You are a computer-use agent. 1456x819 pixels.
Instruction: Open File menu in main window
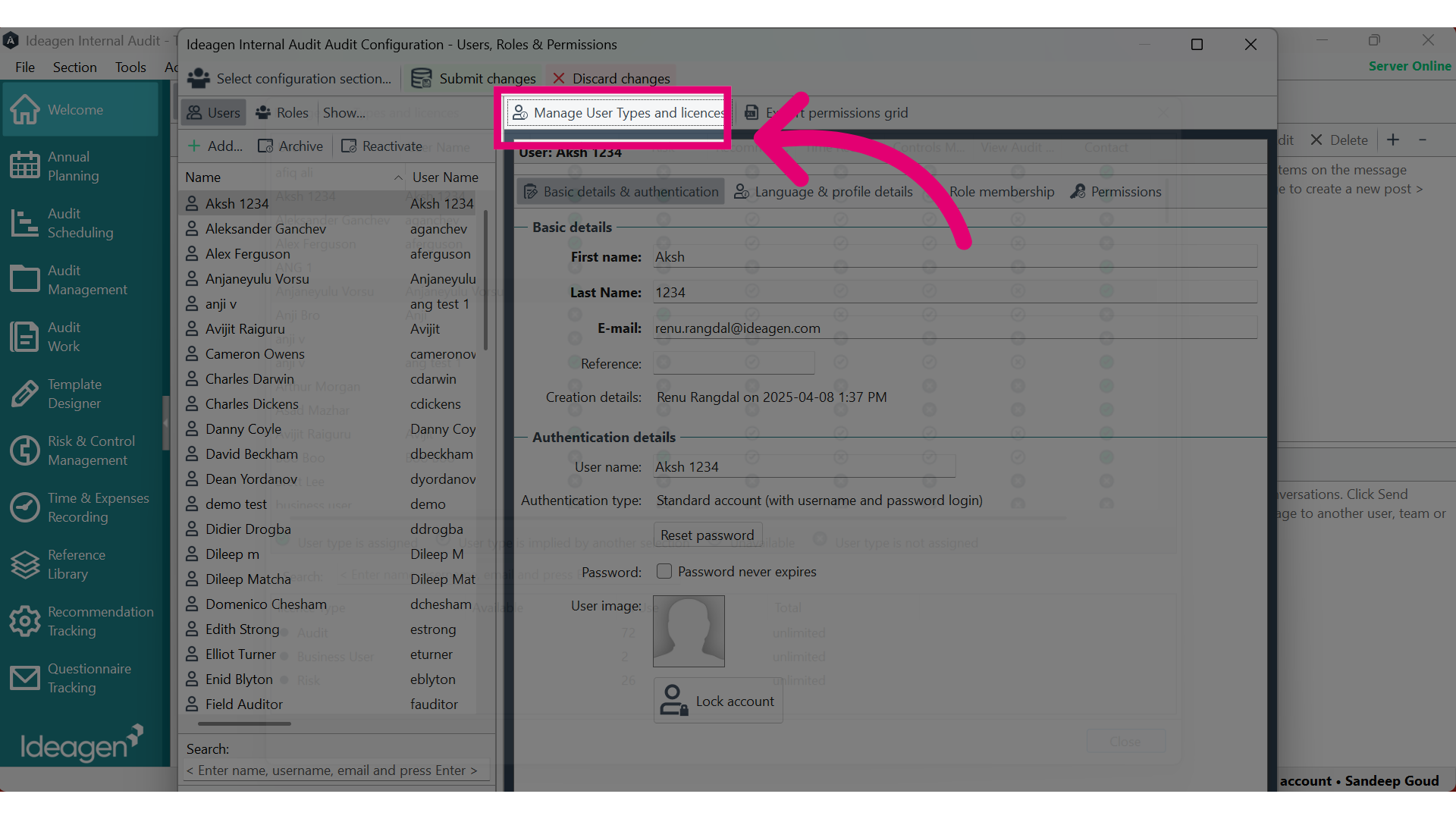tap(25, 67)
